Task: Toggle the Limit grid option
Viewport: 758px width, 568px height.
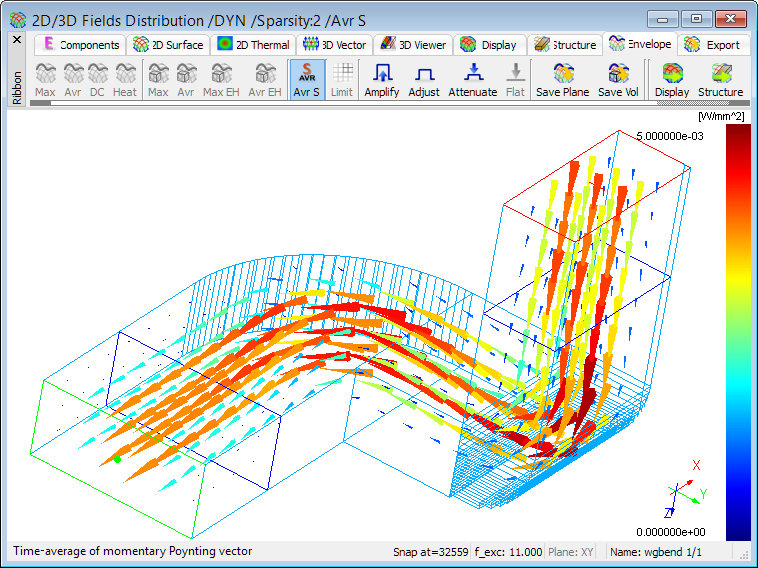Action: [342, 80]
